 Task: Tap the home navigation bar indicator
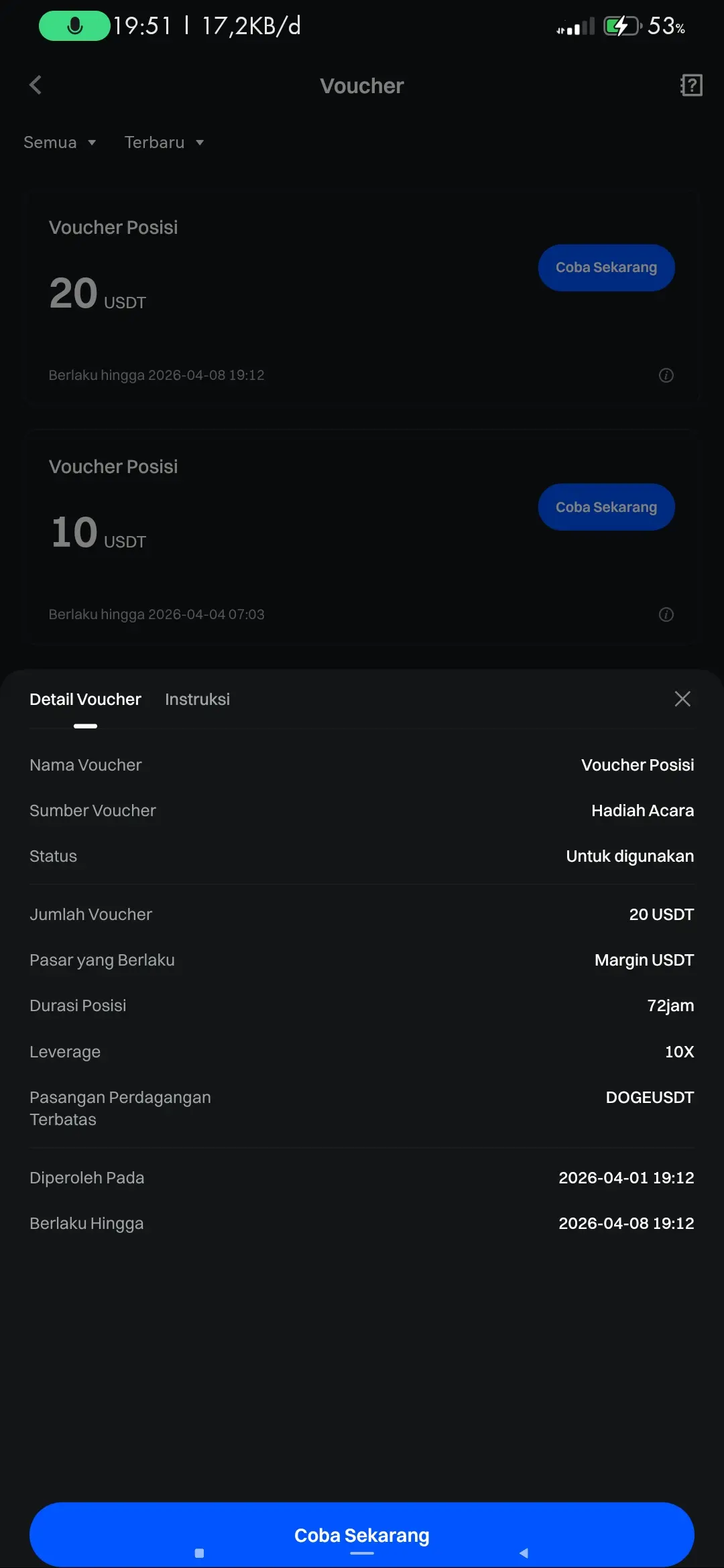[x=362, y=1553]
